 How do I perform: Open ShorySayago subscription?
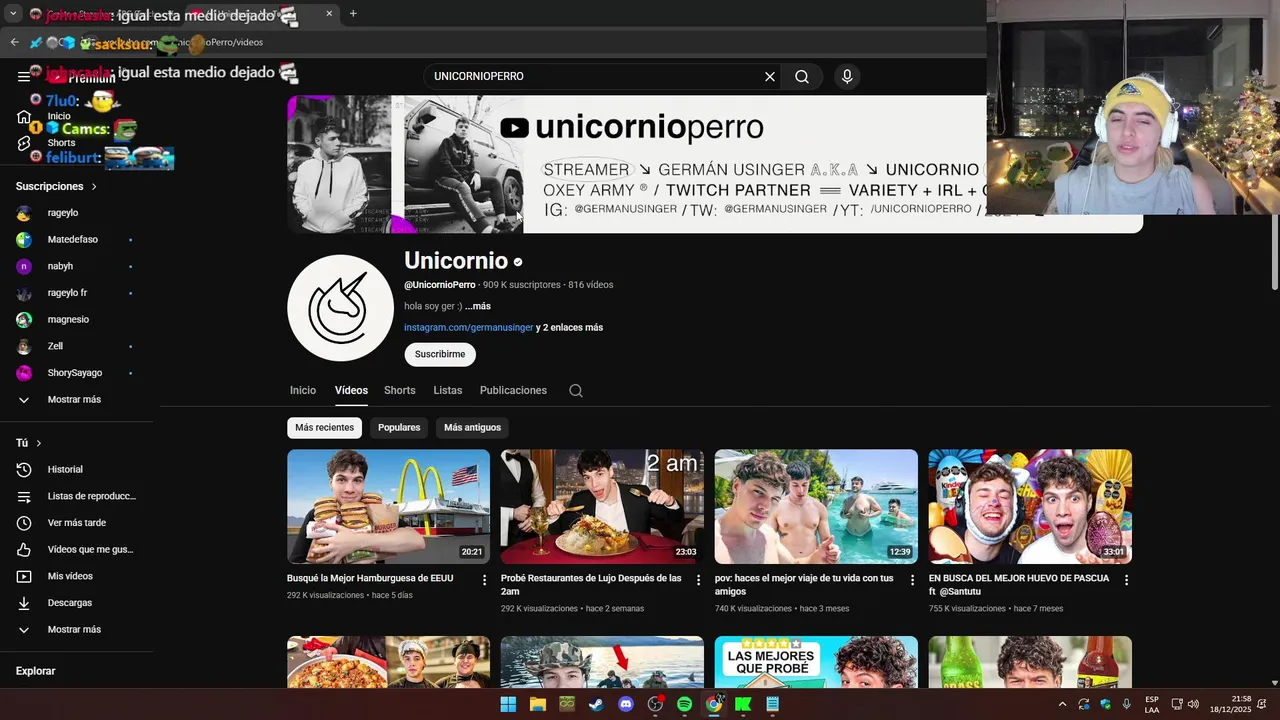tap(77, 373)
